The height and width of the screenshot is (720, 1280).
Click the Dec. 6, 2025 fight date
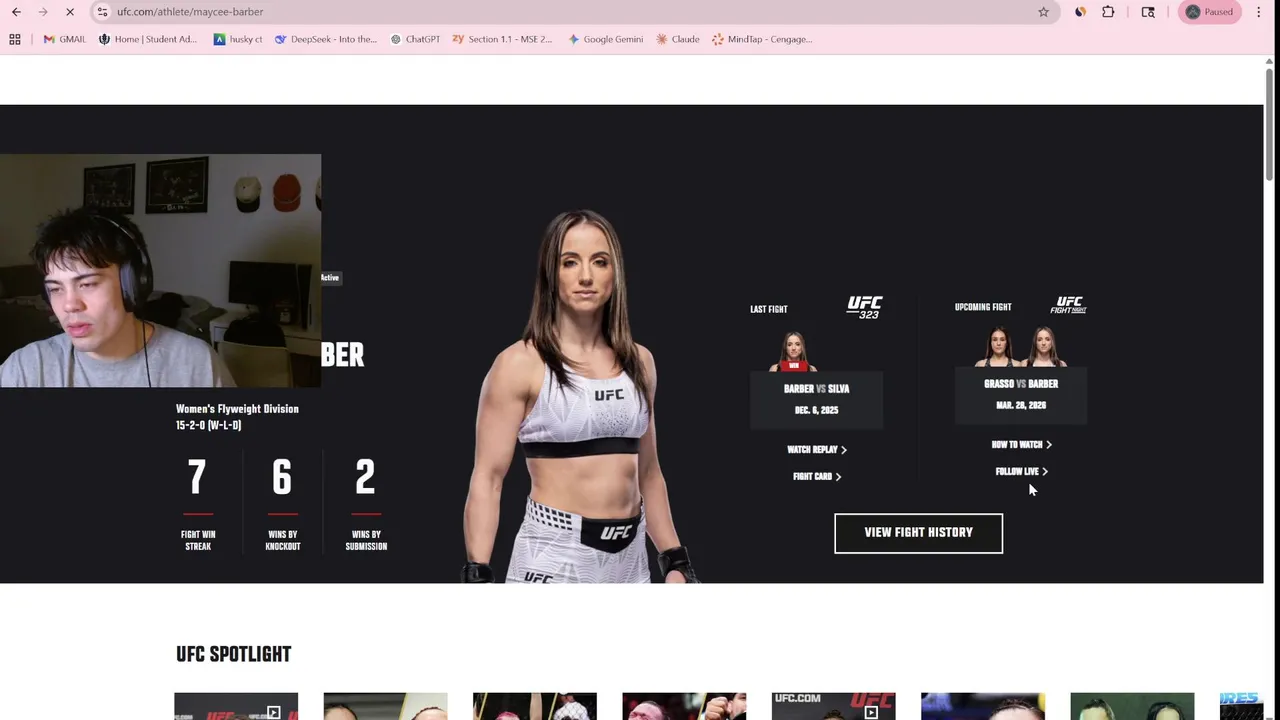click(x=817, y=410)
